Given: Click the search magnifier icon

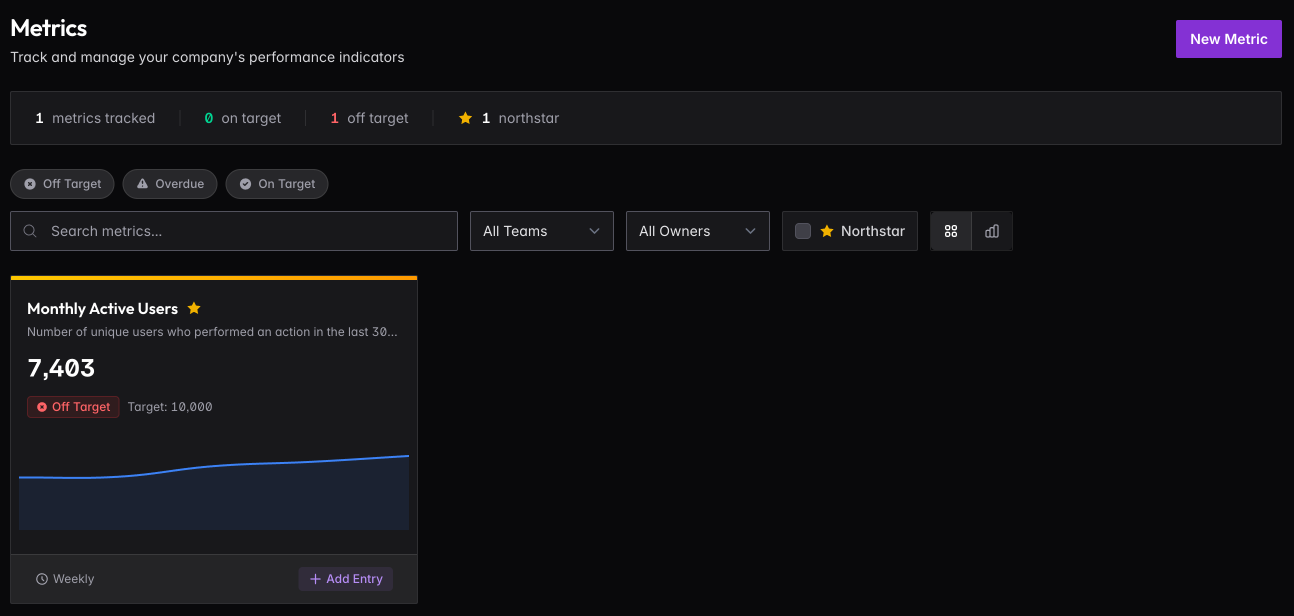Looking at the screenshot, I should coord(29,231).
